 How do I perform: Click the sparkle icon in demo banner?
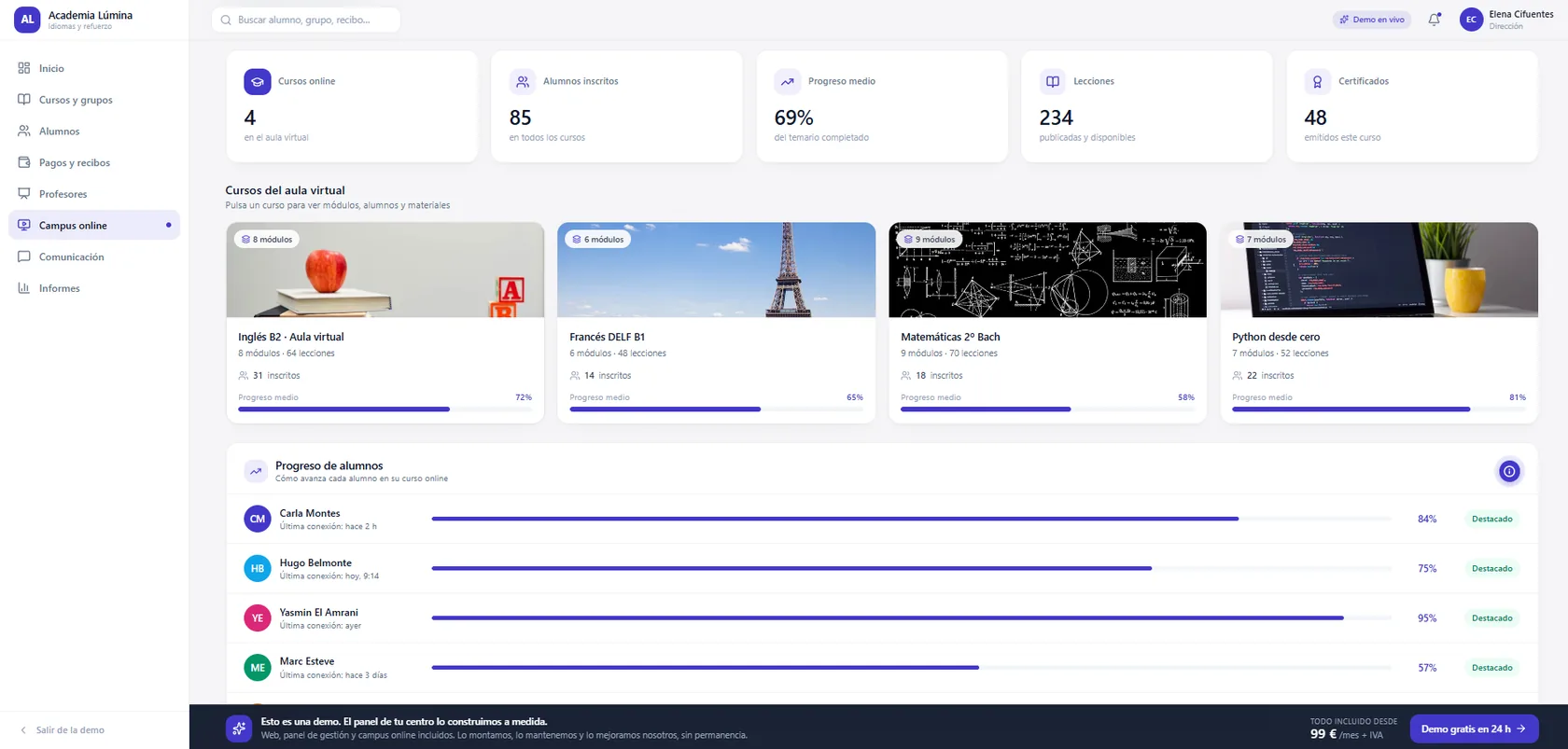(239, 728)
